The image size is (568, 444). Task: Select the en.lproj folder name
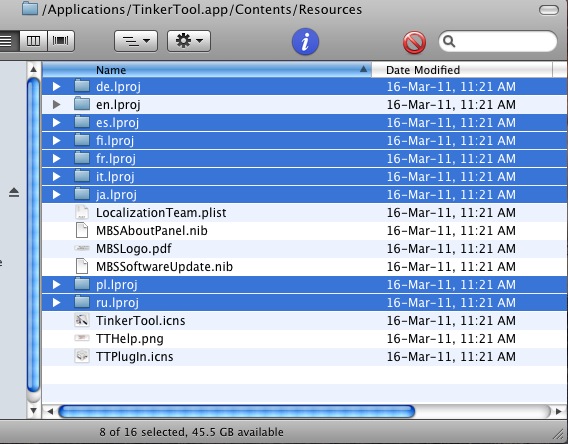coord(118,105)
